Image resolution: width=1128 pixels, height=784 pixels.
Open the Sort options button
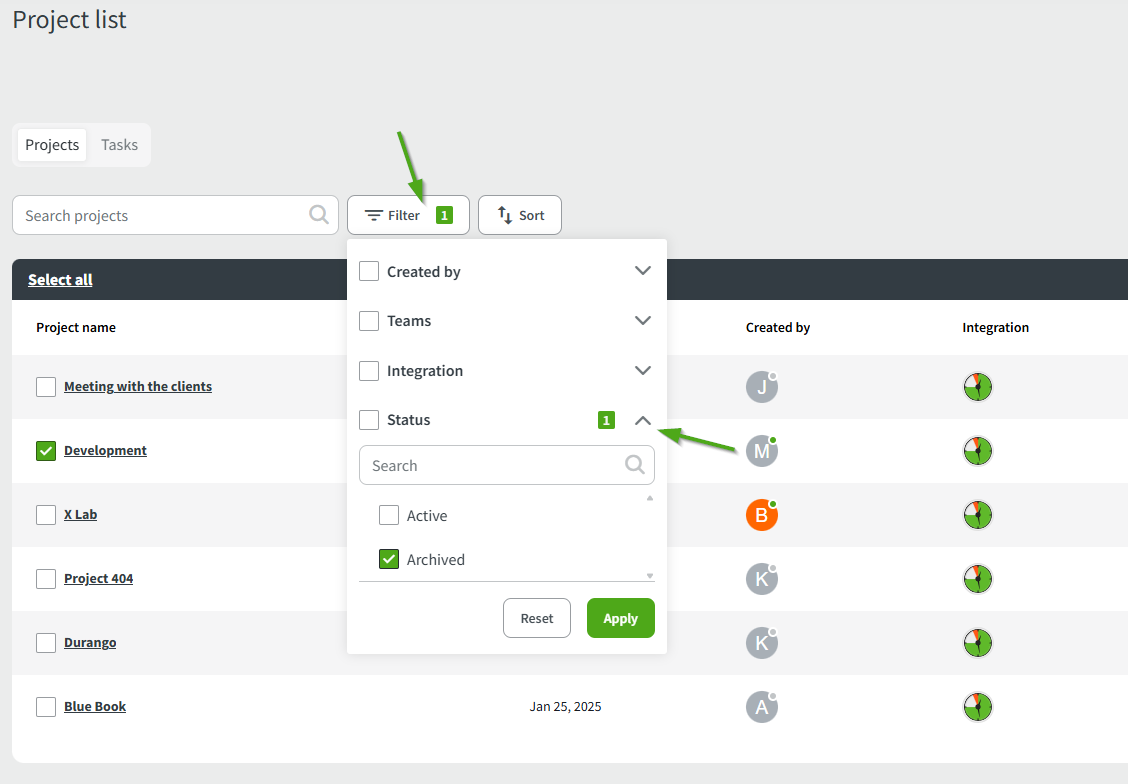520,215
